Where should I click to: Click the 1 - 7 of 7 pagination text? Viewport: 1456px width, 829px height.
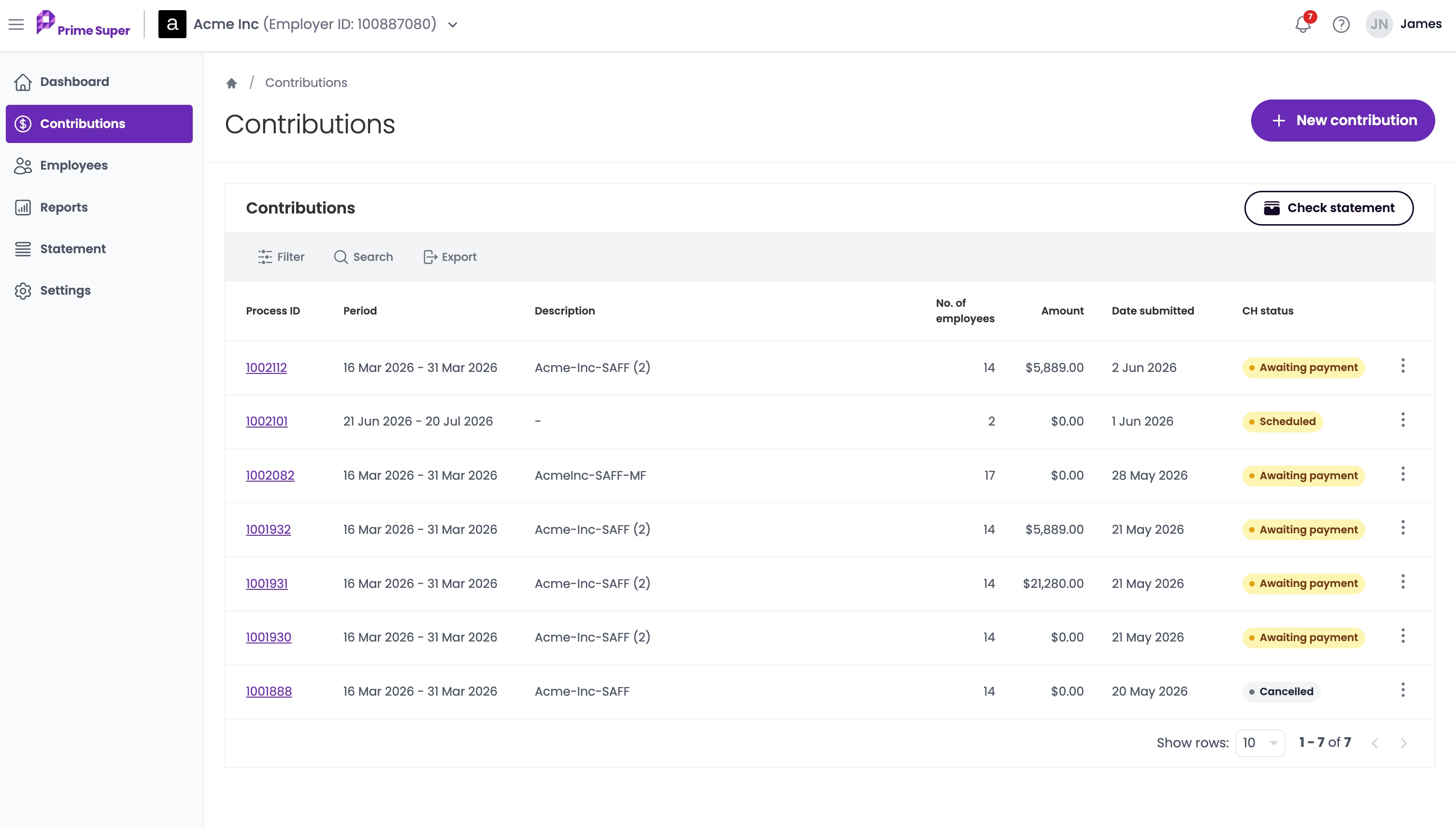click(x=1325, y=743)
